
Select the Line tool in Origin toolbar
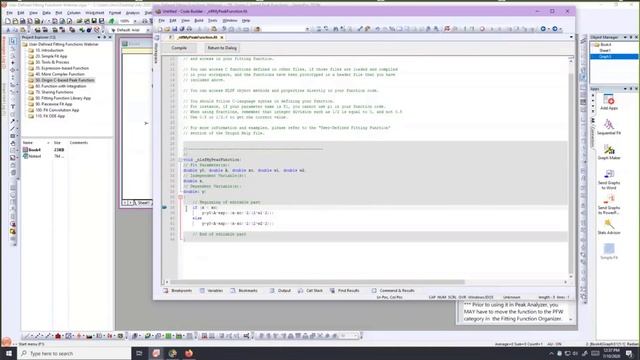13,129
